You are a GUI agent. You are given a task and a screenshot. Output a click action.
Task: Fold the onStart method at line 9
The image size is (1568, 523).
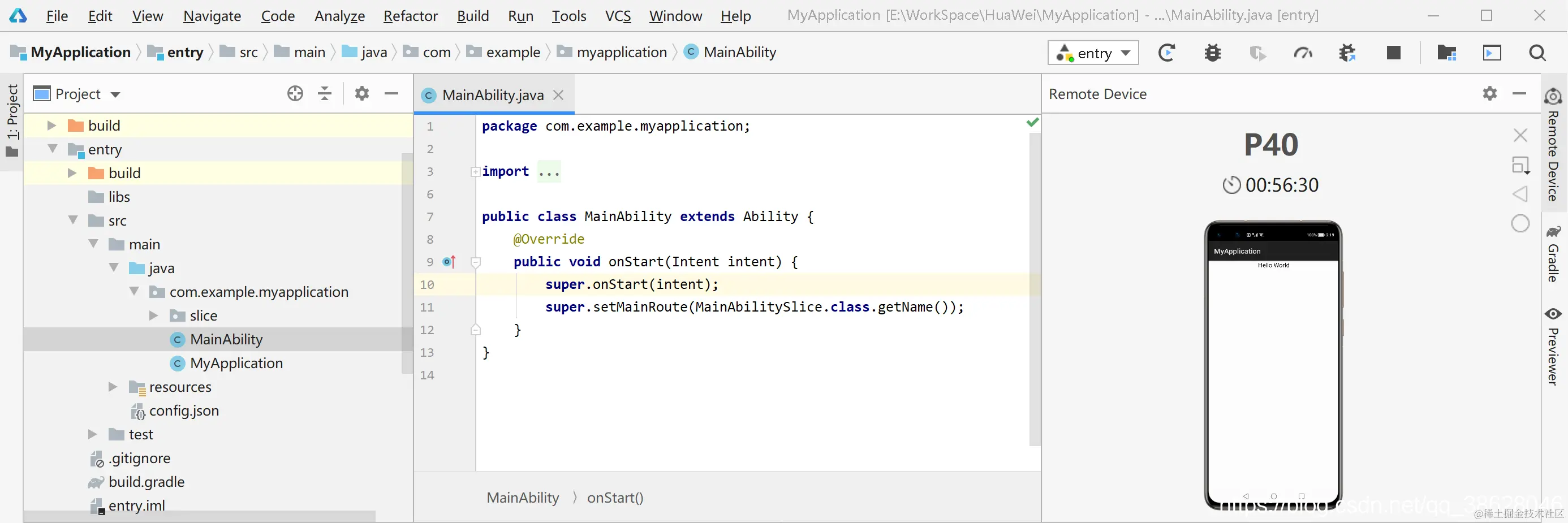tap(476, 262)
